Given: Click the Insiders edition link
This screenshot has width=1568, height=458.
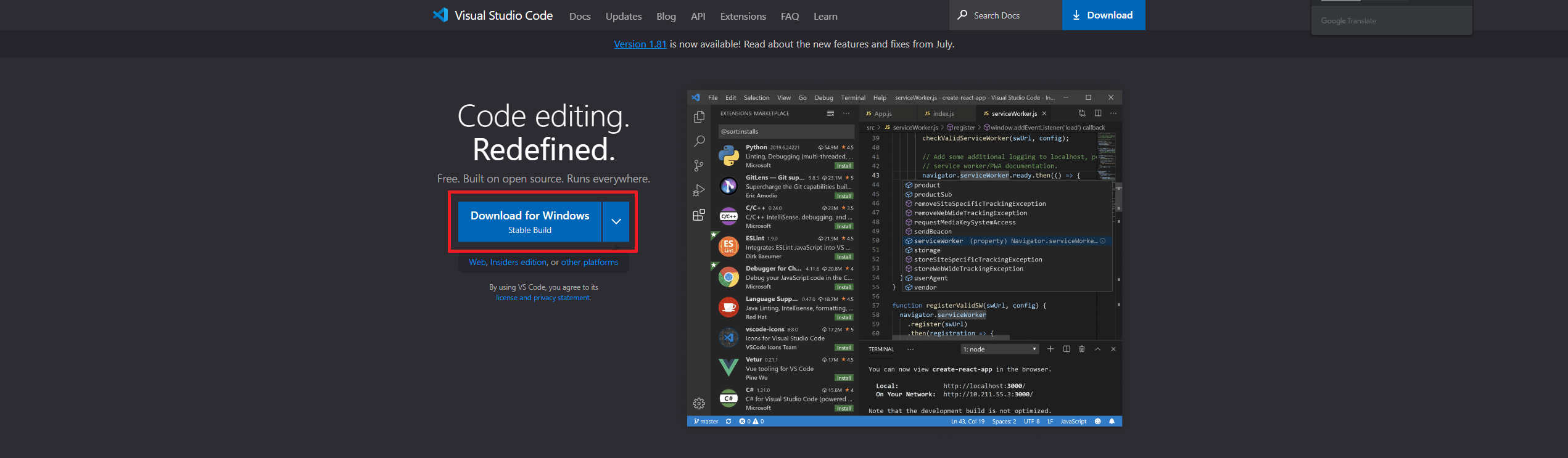Looking at the screenshot, I should coord(518,263).
